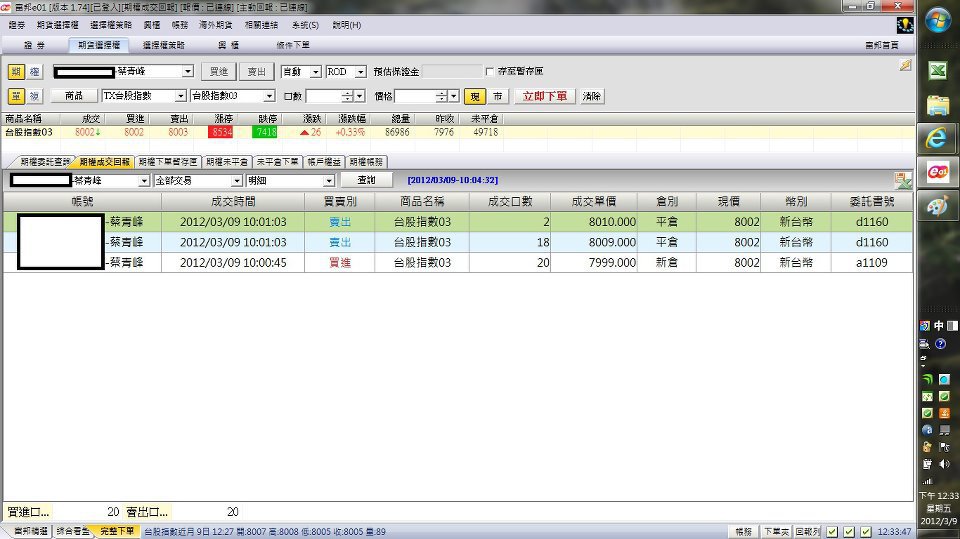Toggle 複 combination order button
Screen dimensions: 960x539
34,96
